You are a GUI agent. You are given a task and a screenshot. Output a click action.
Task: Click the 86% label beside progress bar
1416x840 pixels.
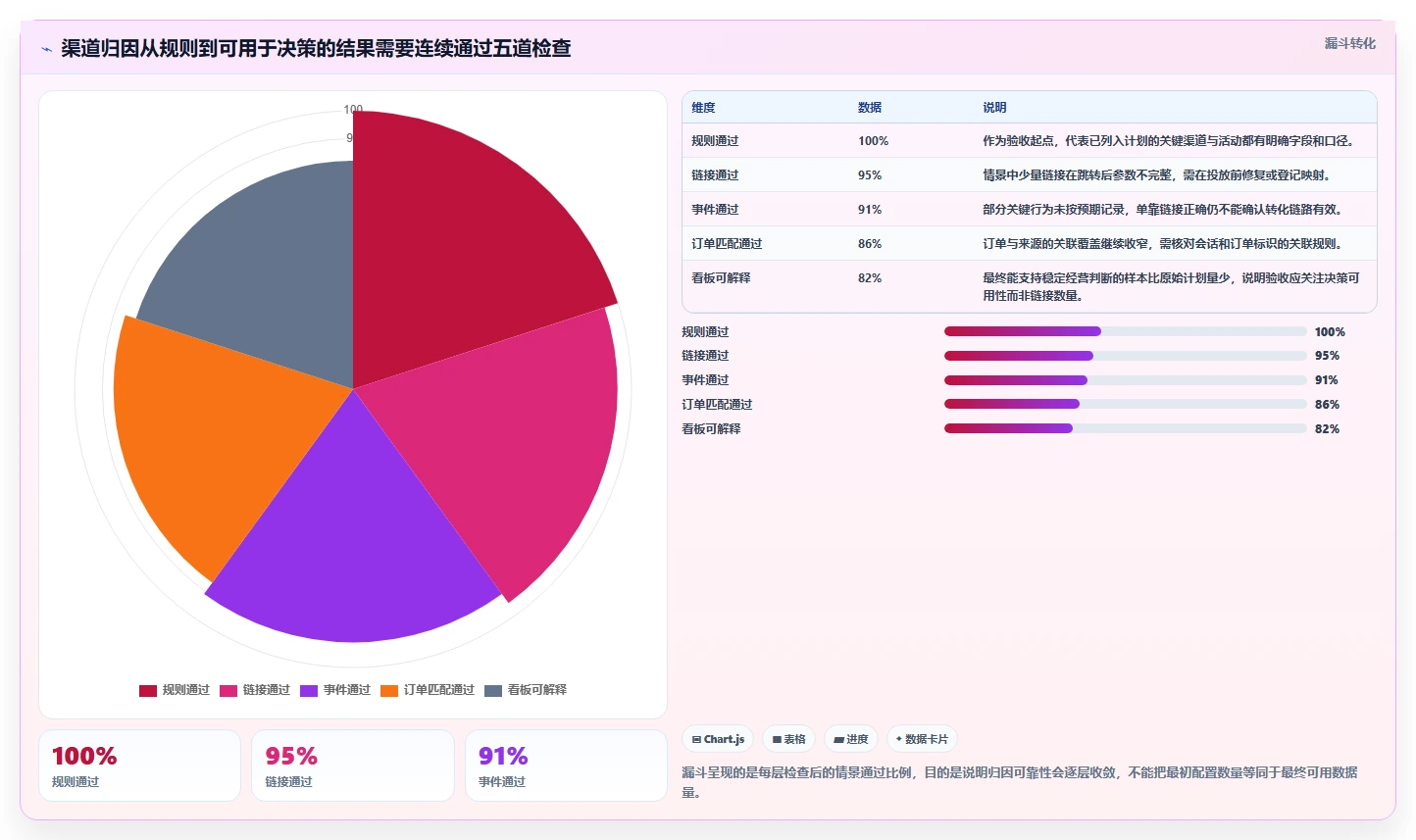1327,405
